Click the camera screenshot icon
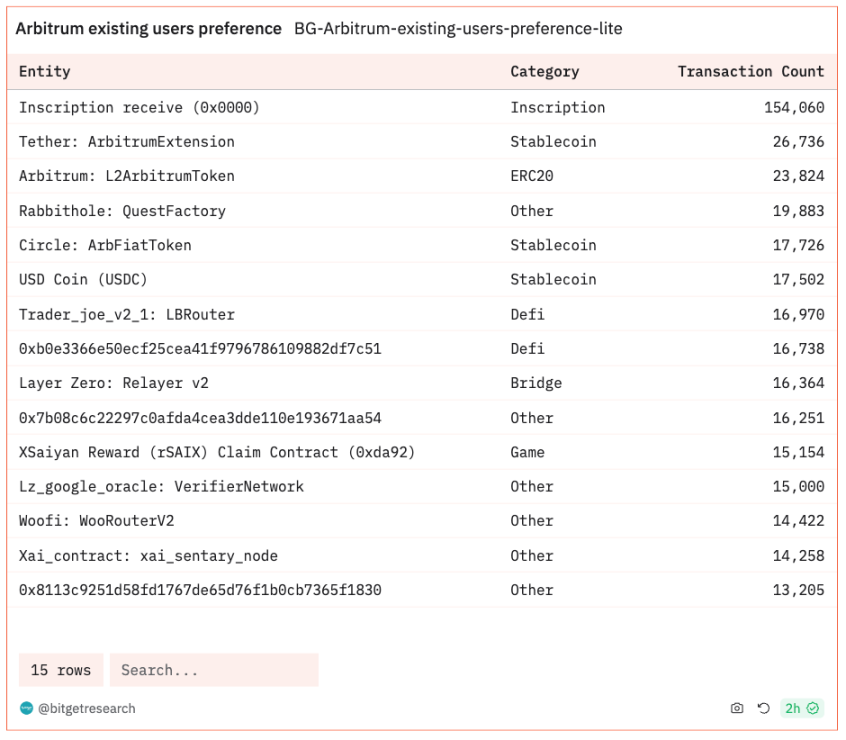 tap(737, 708)
